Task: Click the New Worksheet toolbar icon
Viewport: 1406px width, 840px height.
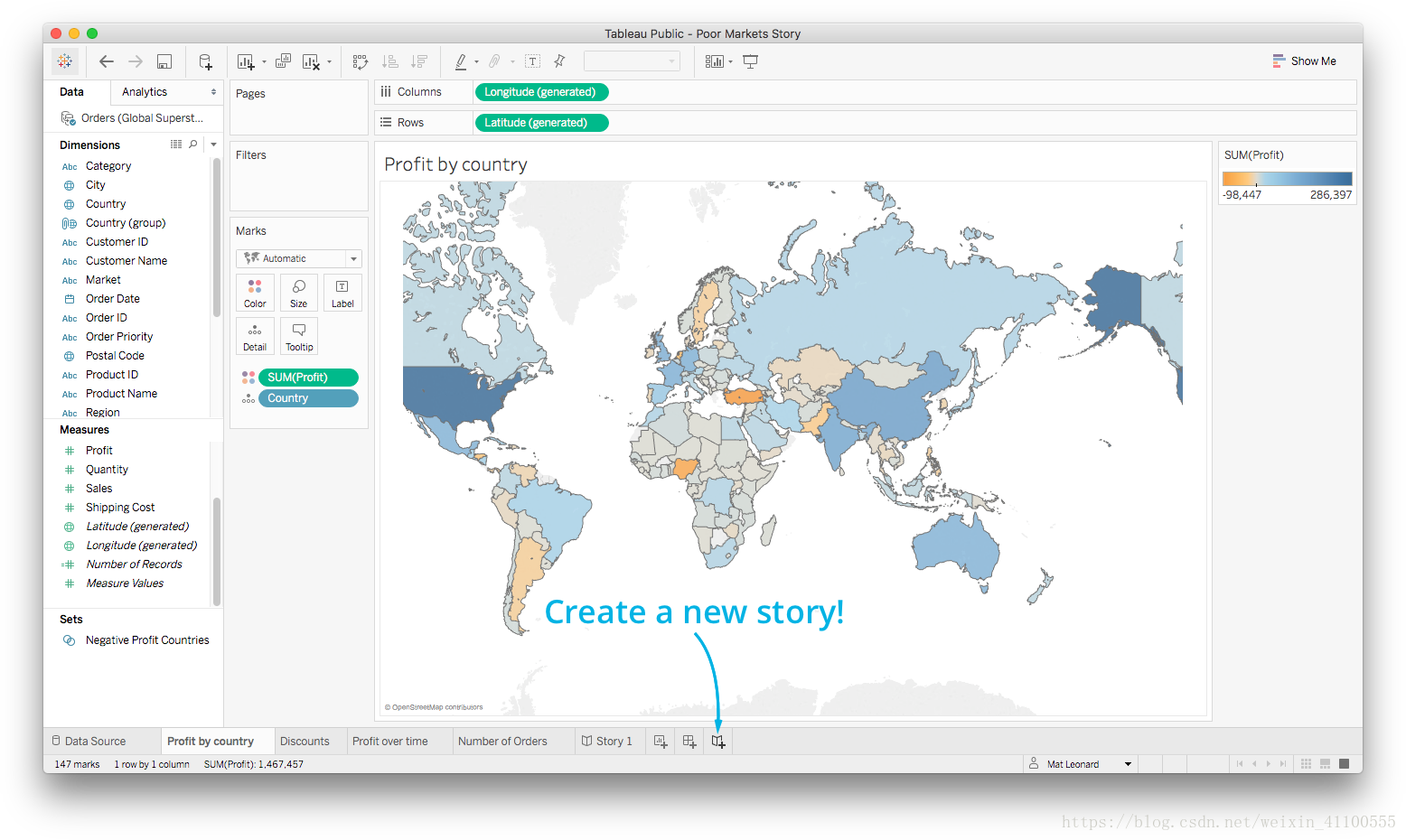Action: coord(246,61)
